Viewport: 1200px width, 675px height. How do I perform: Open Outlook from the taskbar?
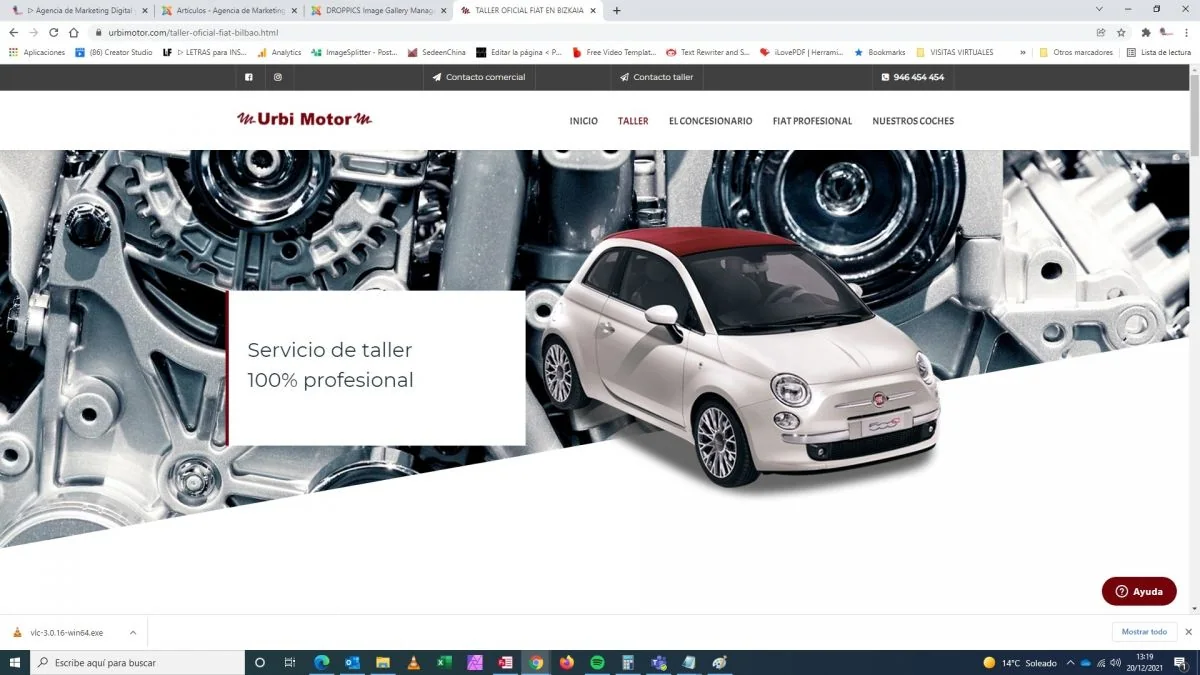coord(352,662)
